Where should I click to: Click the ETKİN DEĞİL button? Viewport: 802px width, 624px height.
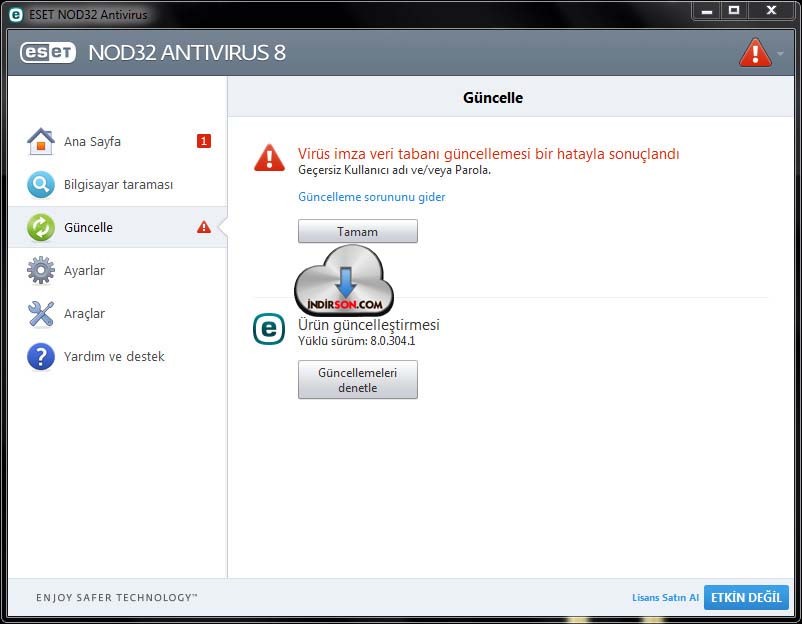click(x=746, y=597)
